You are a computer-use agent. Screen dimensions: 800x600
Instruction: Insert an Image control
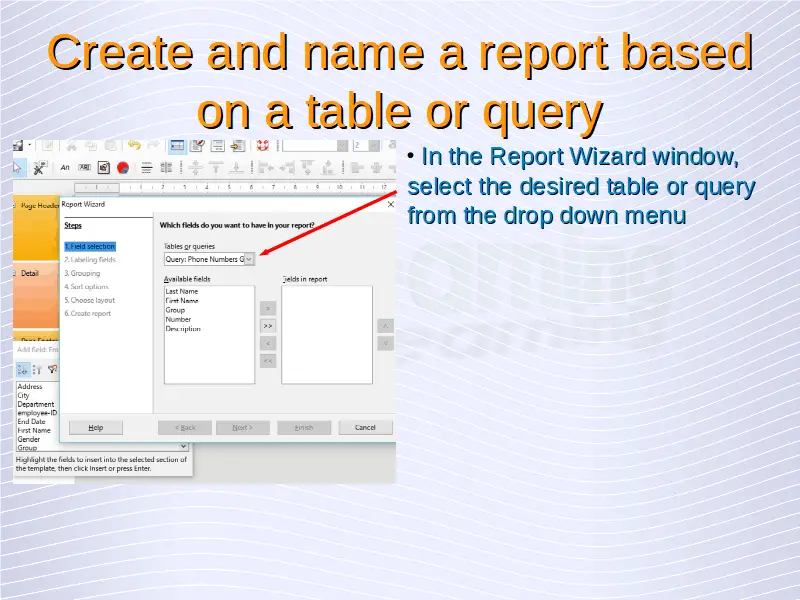104,167
